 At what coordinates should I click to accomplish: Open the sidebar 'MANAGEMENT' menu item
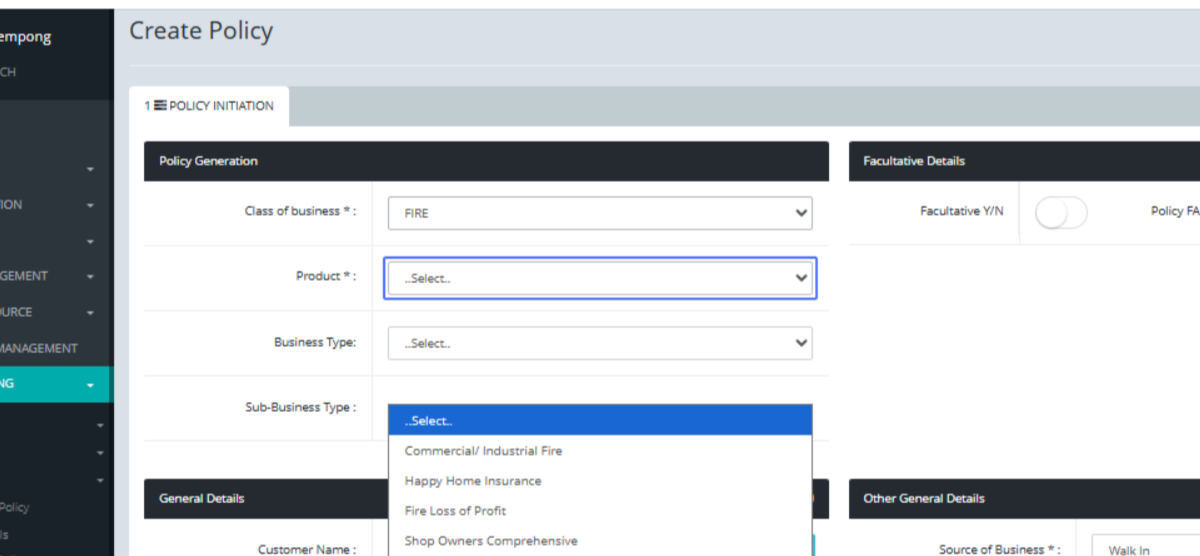coord(40,349)
